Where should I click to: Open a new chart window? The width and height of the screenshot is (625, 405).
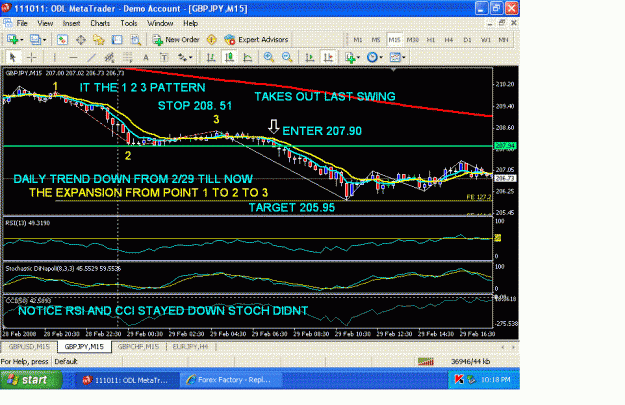12,39
